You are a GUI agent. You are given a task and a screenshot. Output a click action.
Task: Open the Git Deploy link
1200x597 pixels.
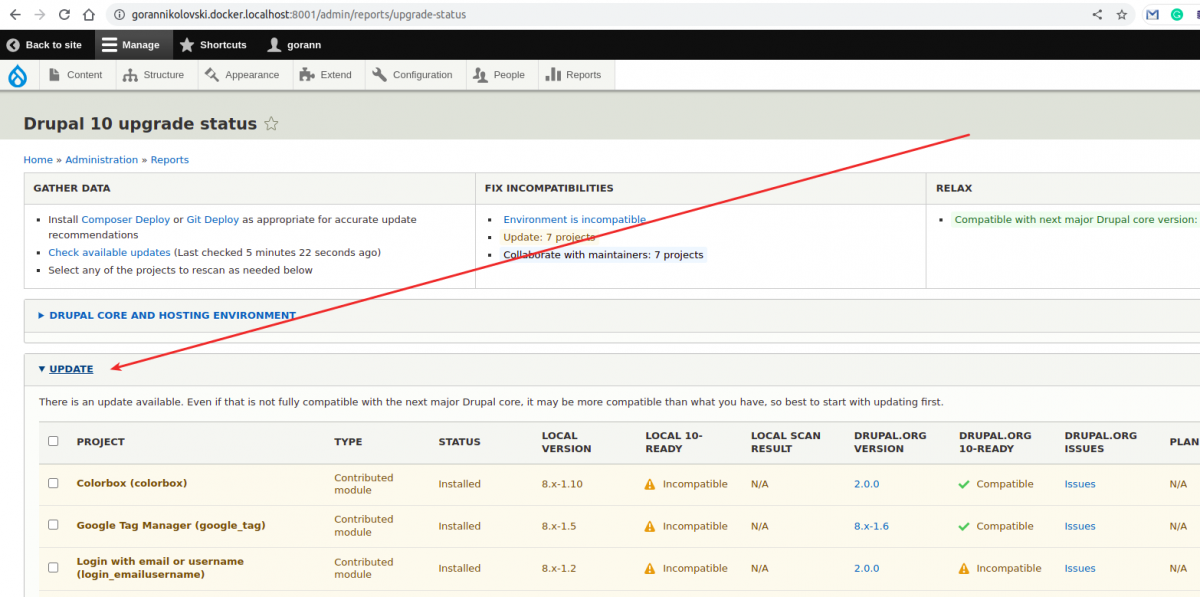click(x=213, y=220)
